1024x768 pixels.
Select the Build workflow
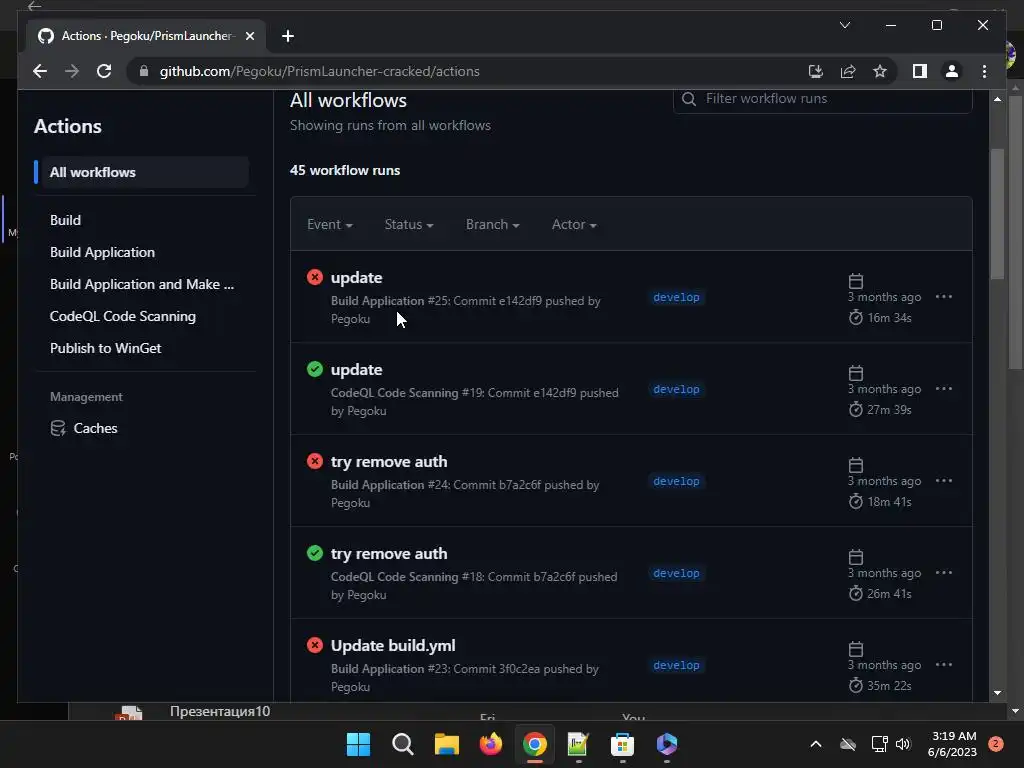(65, 220)
